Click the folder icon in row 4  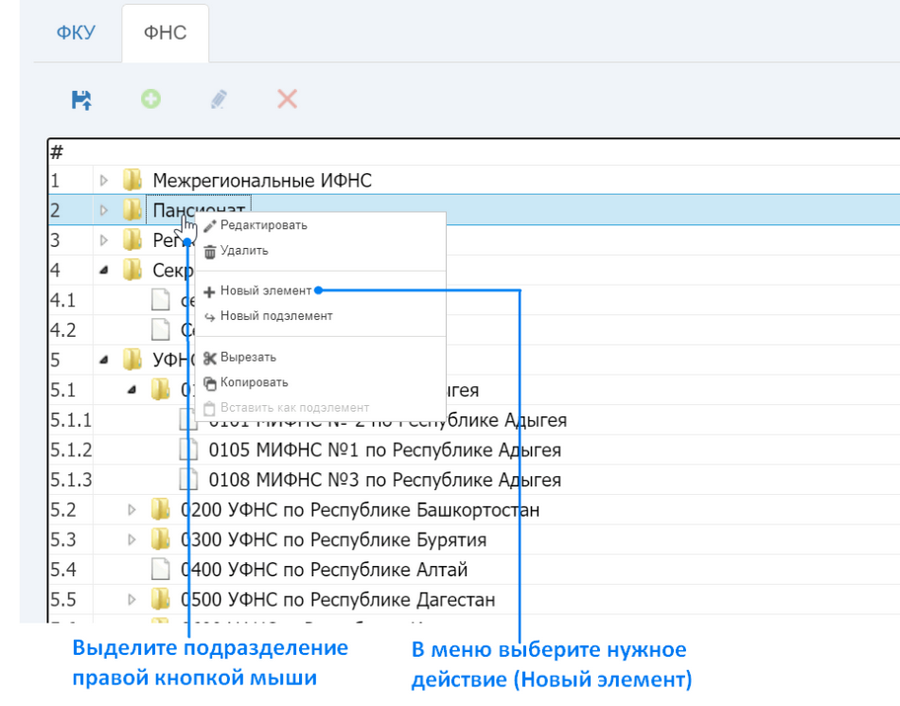tap(133, 270)
